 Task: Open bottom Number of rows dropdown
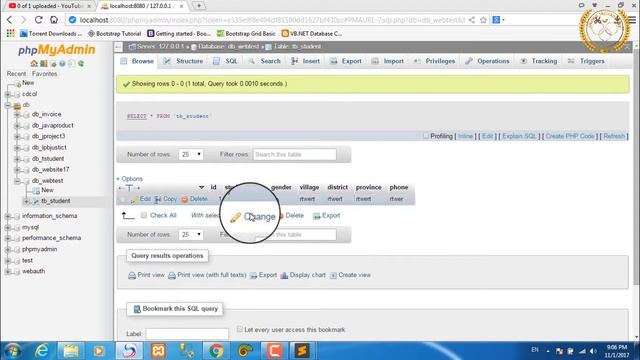[x=191, y=235]
